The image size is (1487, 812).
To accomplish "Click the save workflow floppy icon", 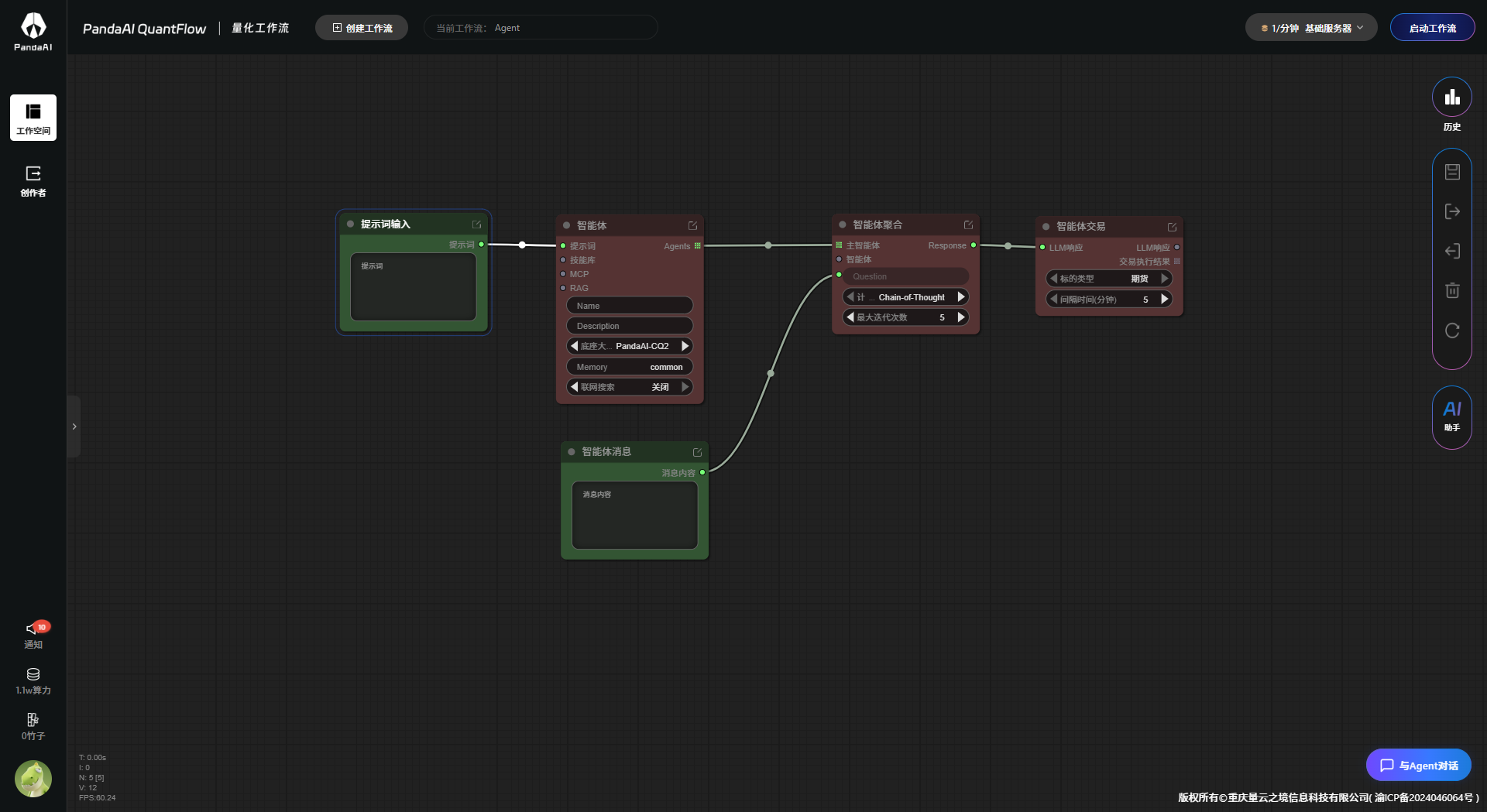I will point(1452,172).
